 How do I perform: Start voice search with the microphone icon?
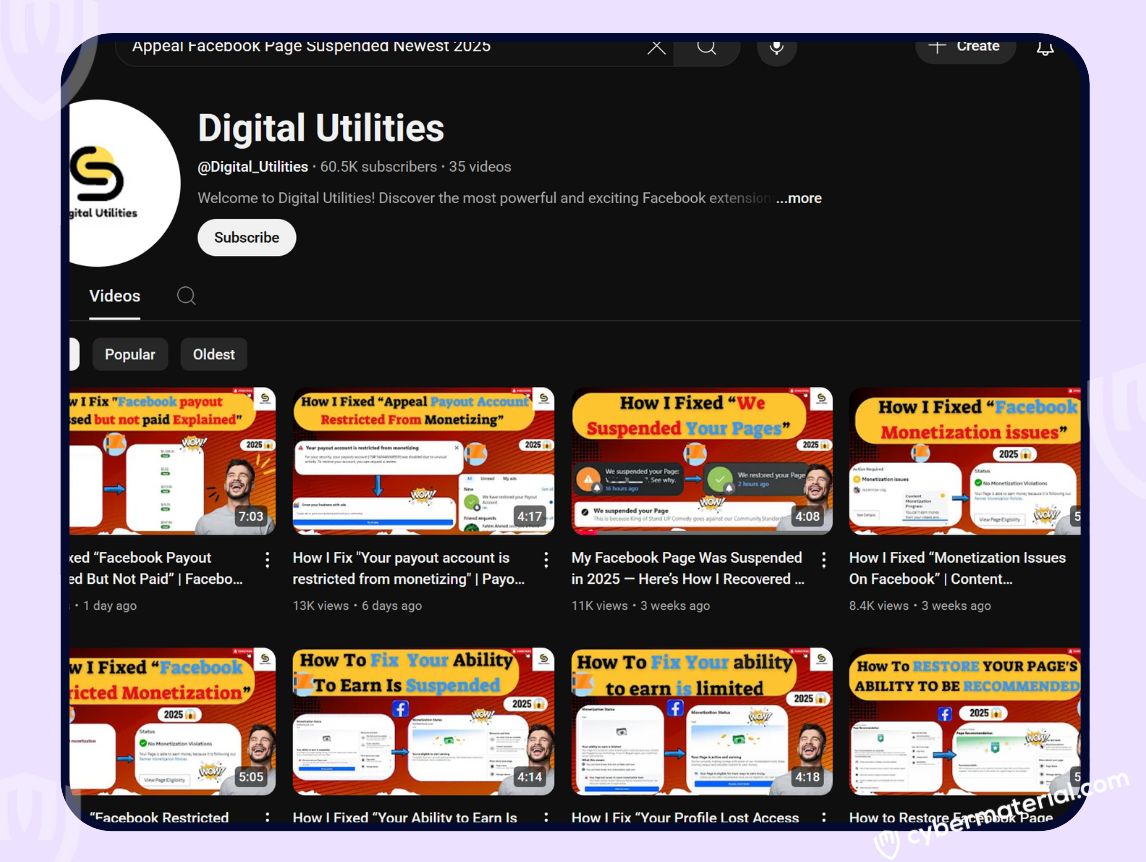tap(776, 48)
